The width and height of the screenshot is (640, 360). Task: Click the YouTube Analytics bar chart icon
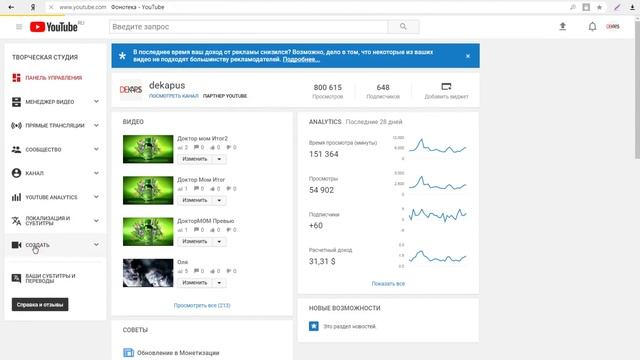[x=16, y=197]
